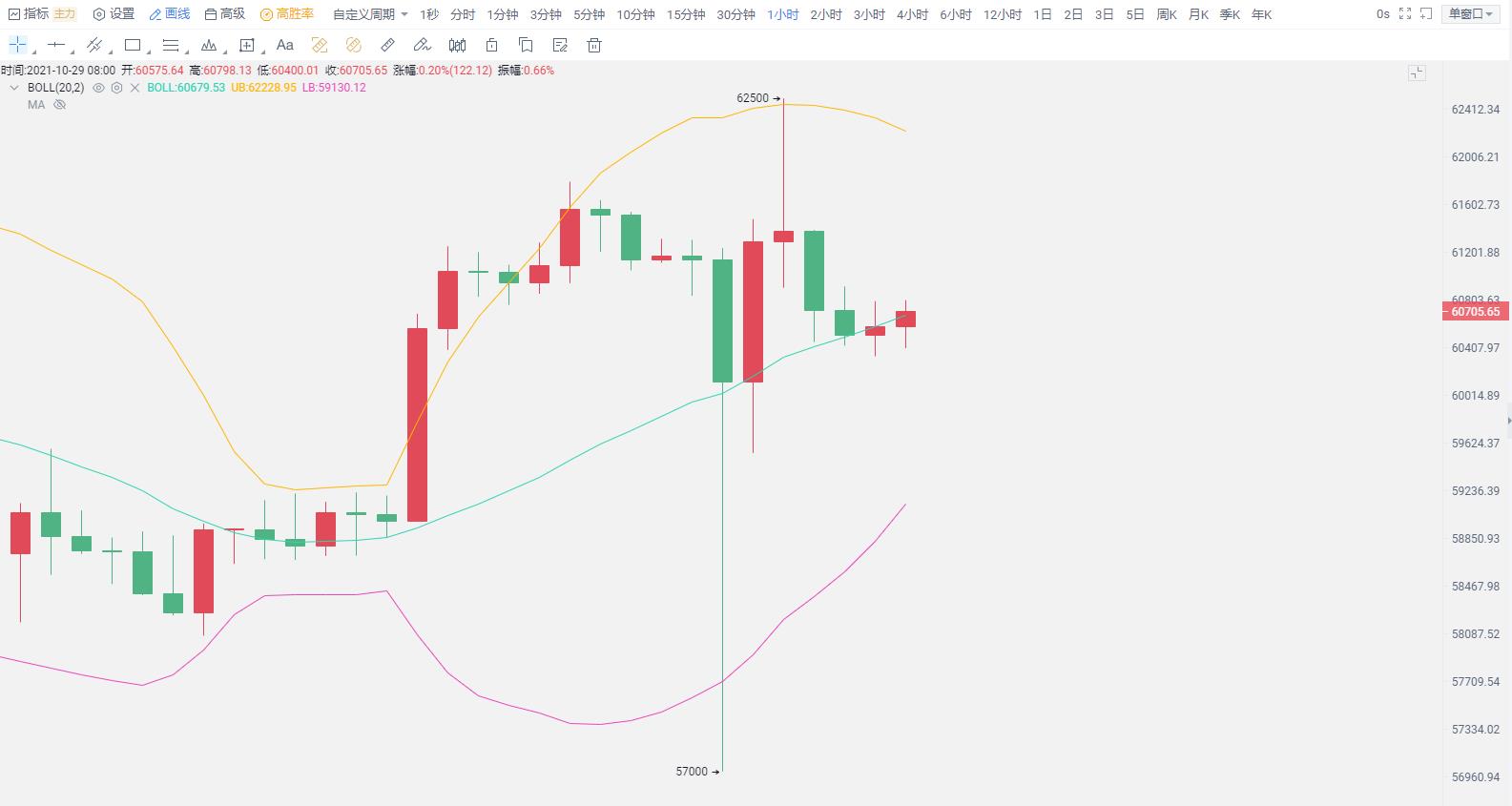Switch to the 周K weekly timeframe
Viewport: 1512px width, 806px height.
[1166, 14]
